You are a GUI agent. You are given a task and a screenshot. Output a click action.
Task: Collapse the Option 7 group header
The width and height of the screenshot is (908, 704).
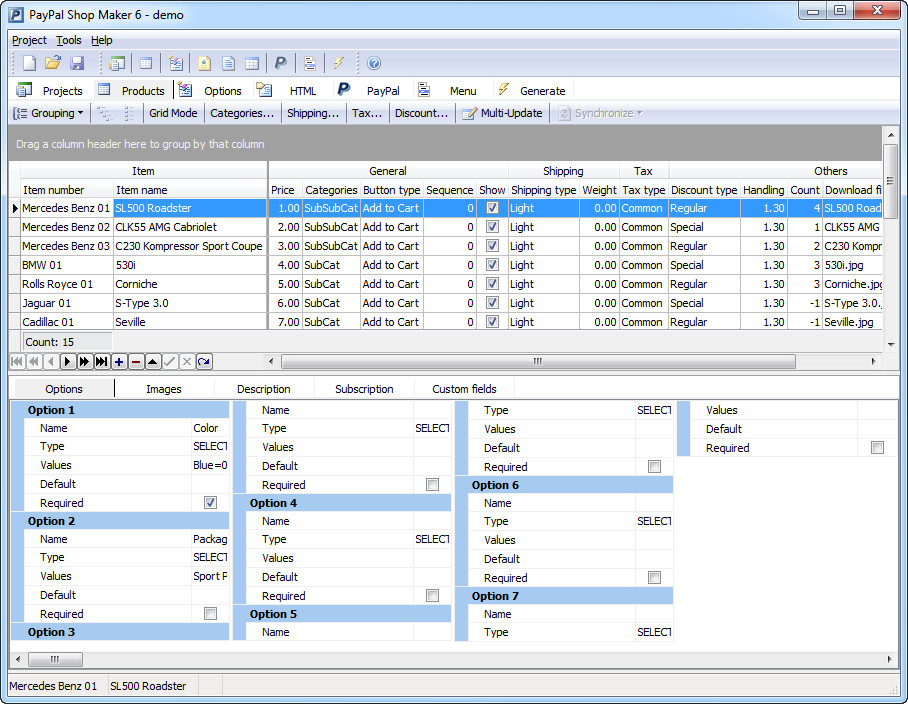click(x=564, y=596)
